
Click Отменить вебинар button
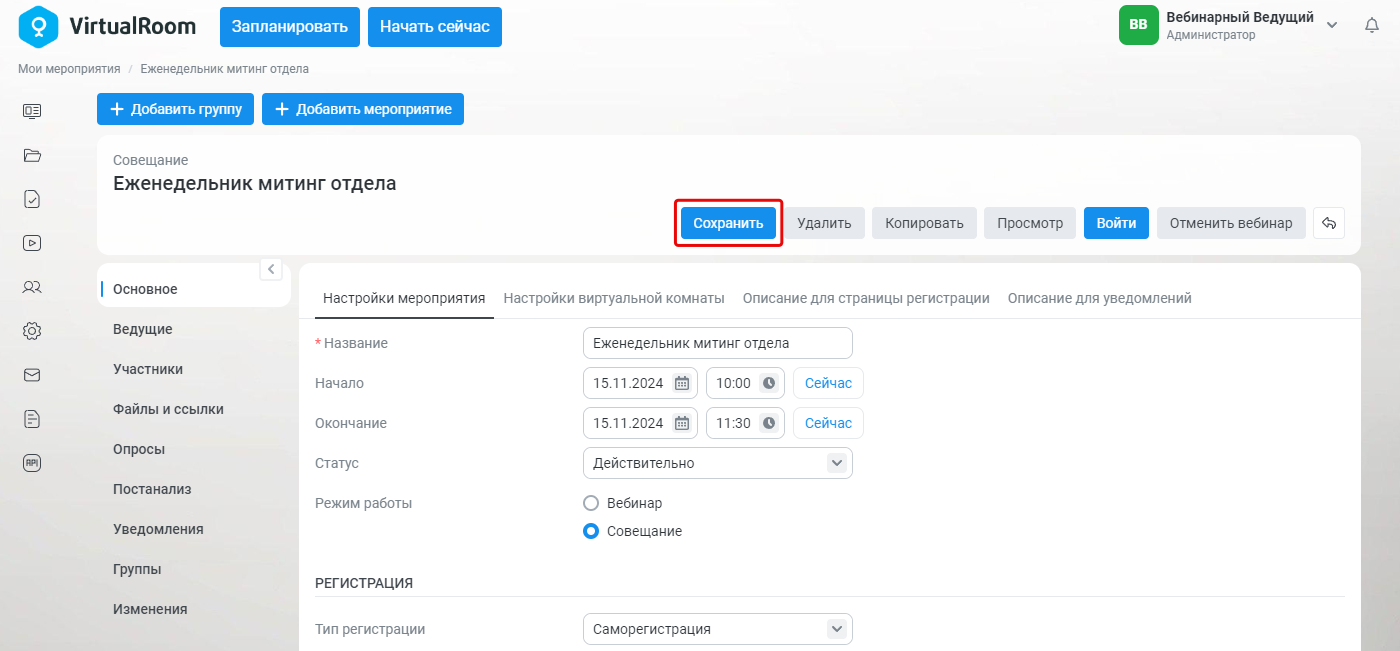tap(1231, 223)
